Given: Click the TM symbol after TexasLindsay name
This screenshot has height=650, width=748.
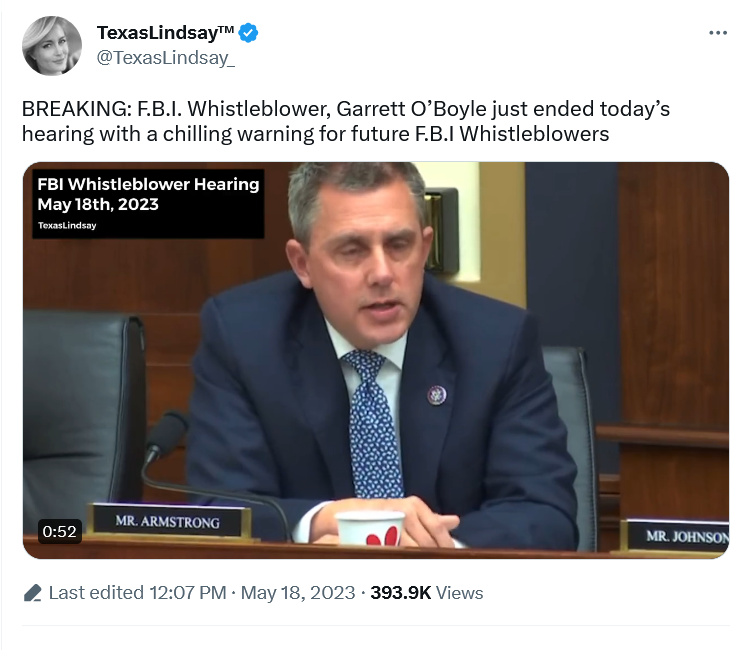Looking at the screenshot, I should click(227, 30).
